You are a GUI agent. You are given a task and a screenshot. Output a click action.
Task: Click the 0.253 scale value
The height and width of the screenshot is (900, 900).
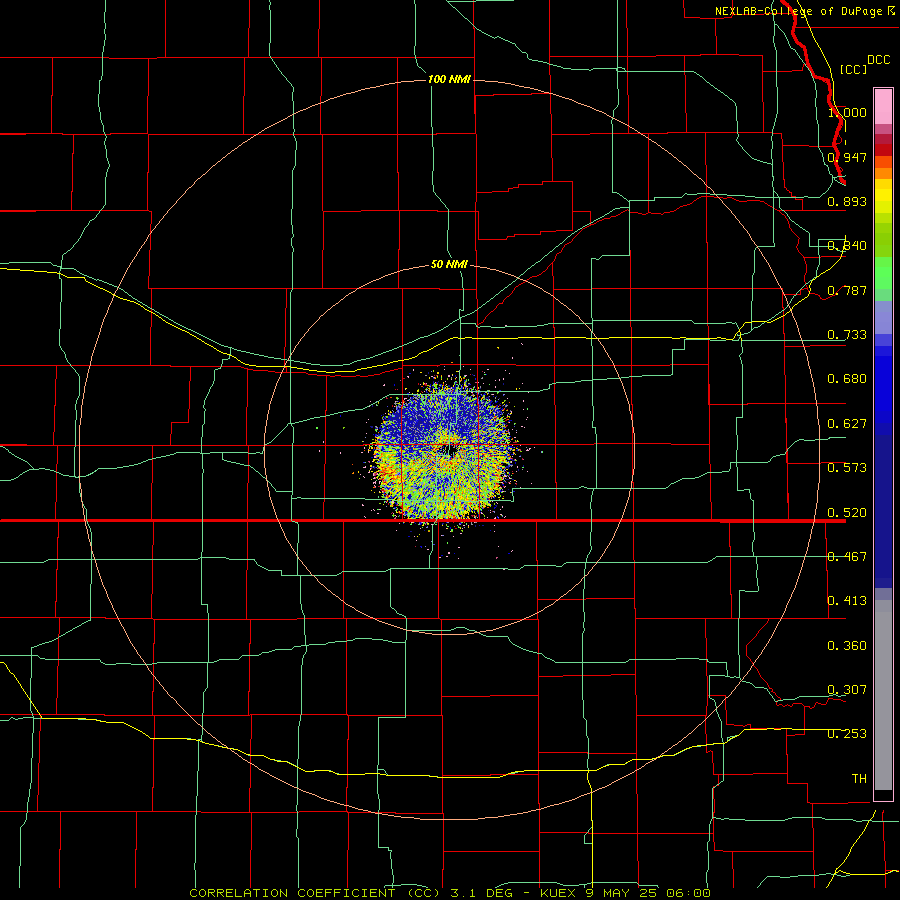point(847,734)
